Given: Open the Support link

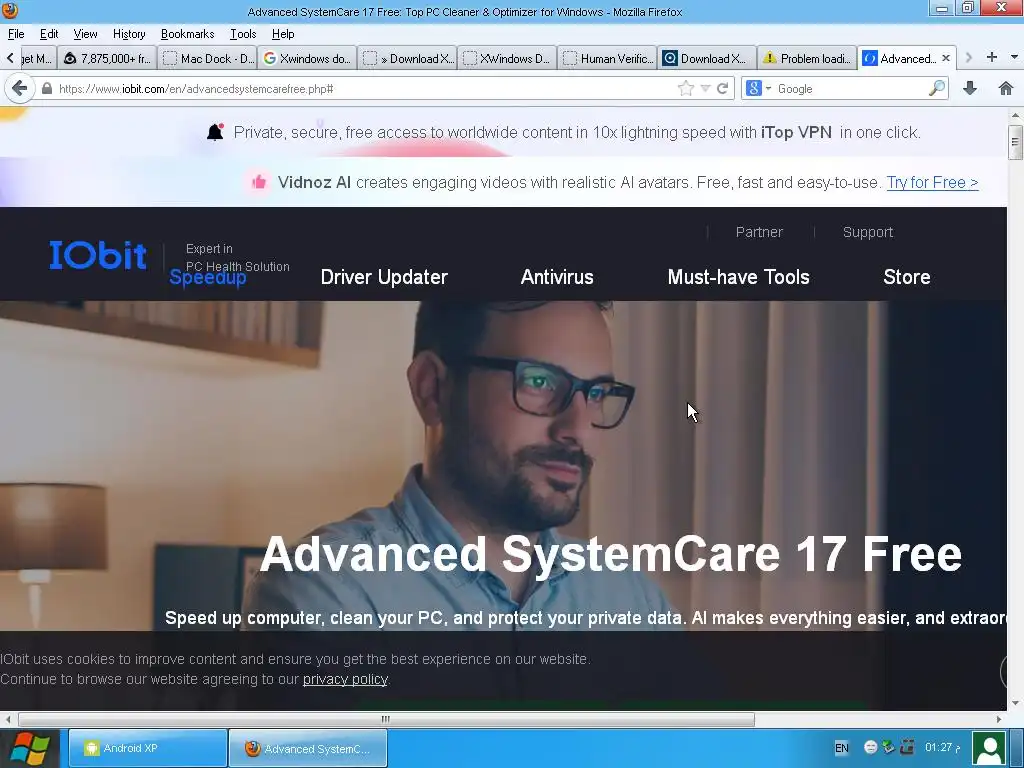Looking at the screenshot, I should point(867,232).
